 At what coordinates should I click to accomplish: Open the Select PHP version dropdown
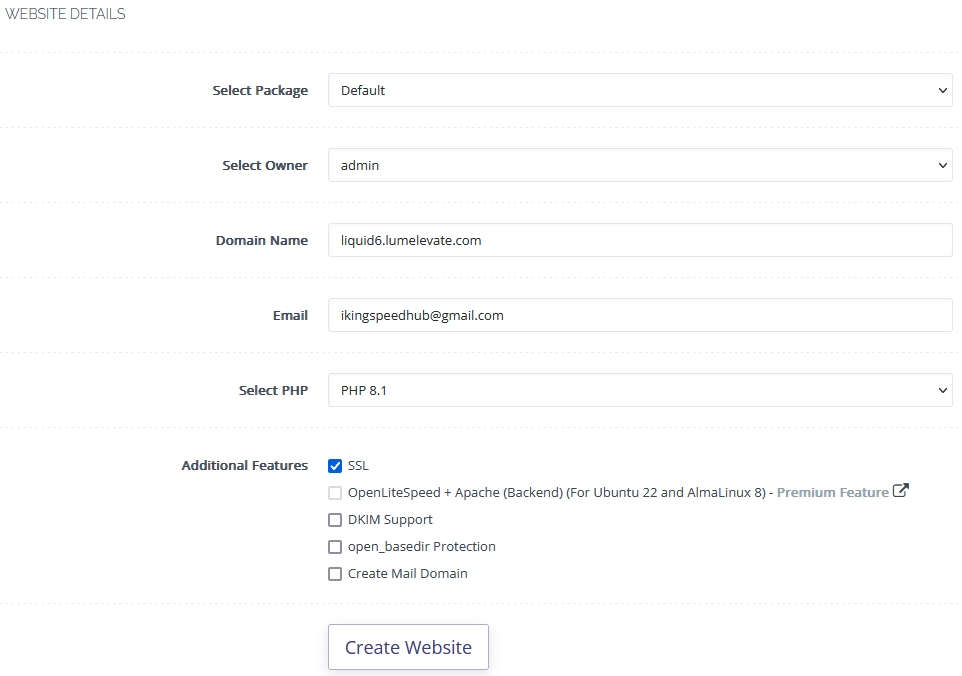coord(640,390)
